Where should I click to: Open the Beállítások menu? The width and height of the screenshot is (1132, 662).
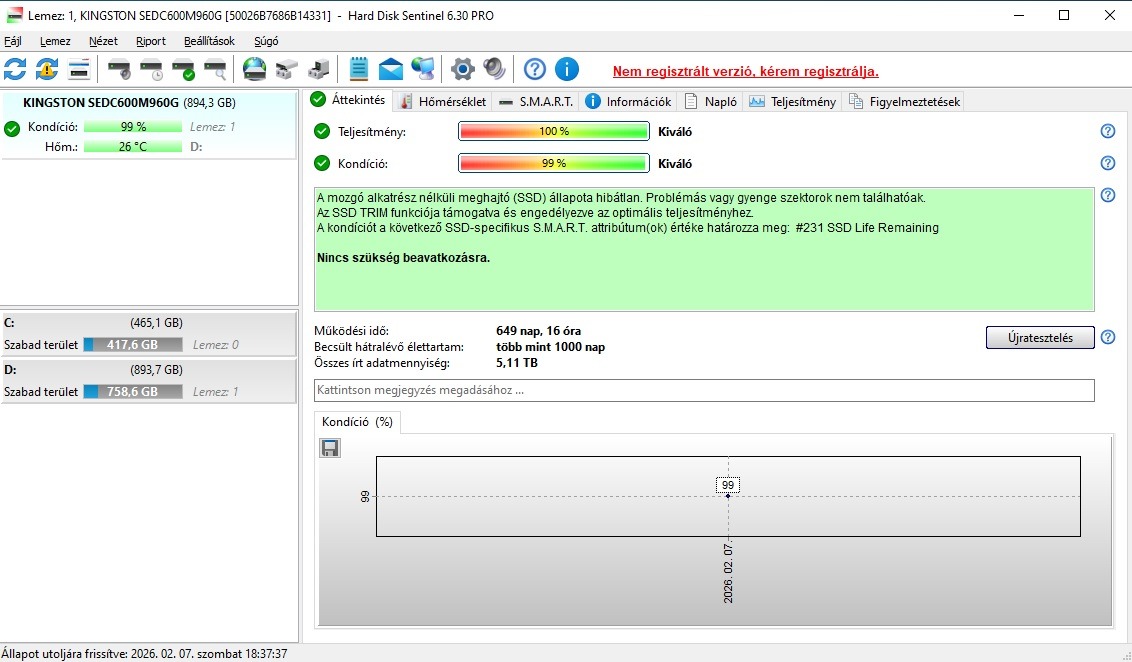[x=209, y=41]
